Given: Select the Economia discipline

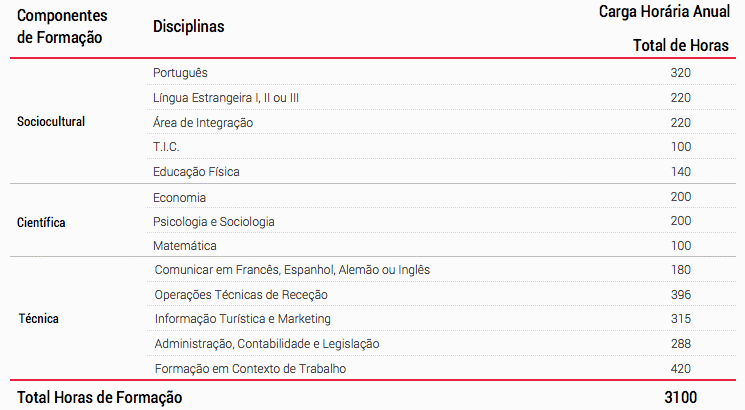Looking at the screenshot, I should (179, 198).
